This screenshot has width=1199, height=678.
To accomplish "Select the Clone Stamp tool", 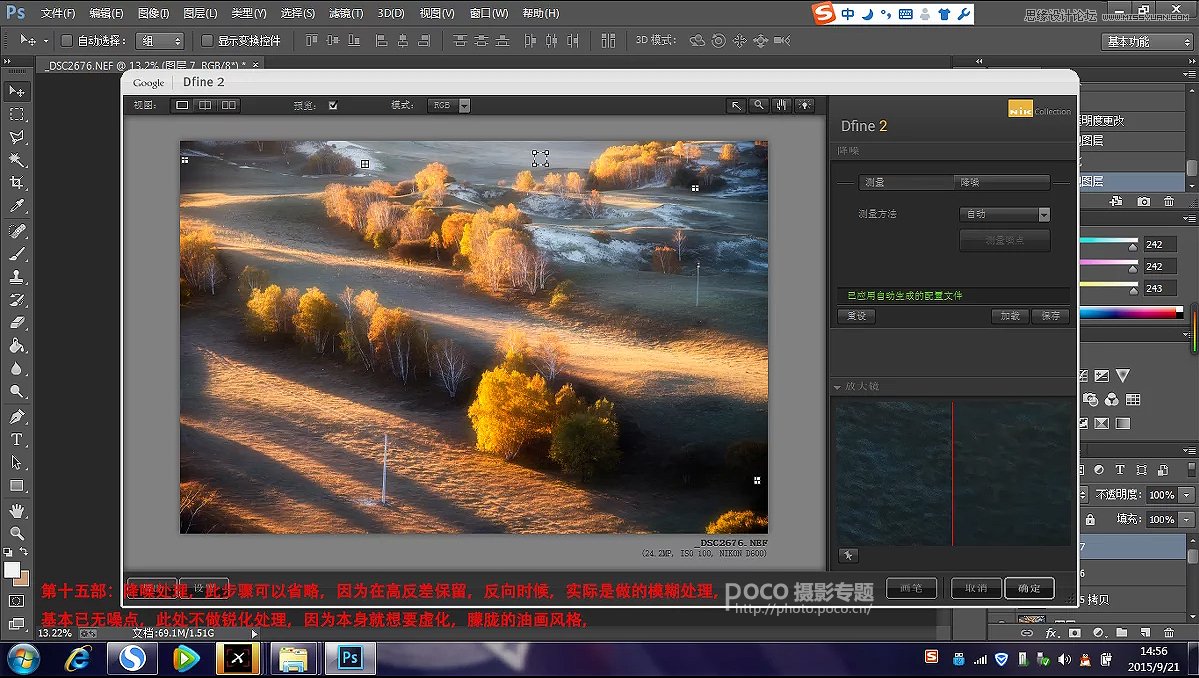I will [x=16, y=277].
